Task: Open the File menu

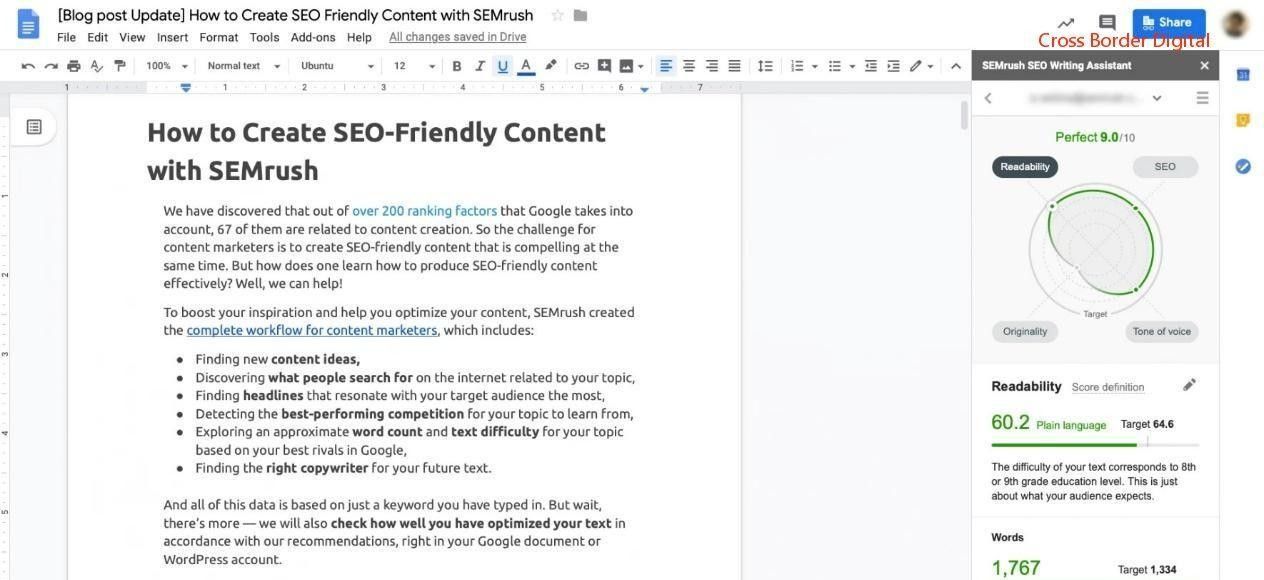Action: pyautogui.click(x=66, y=37)
